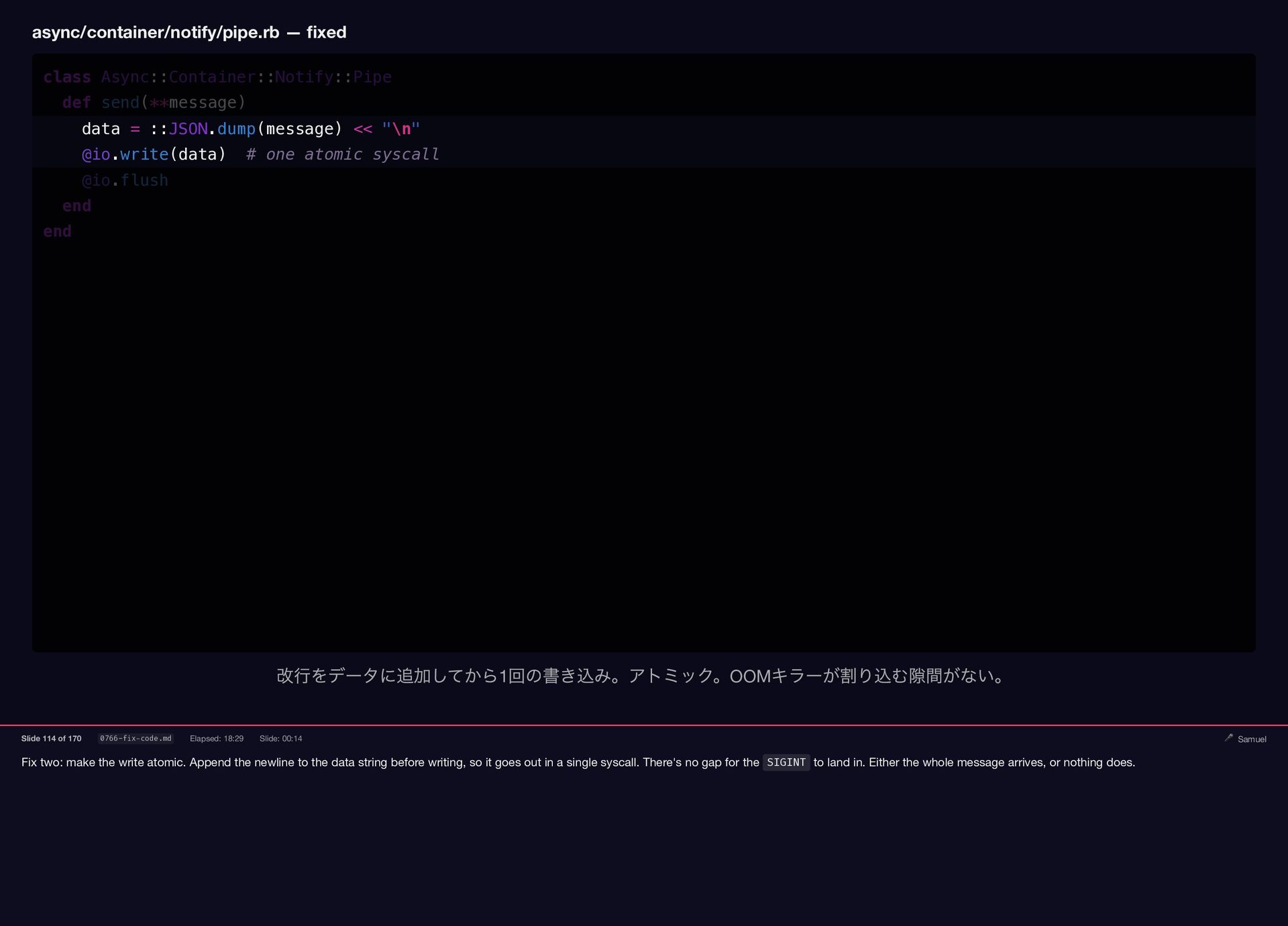Click the '# one atomic syscall' comment

point(342,154)
